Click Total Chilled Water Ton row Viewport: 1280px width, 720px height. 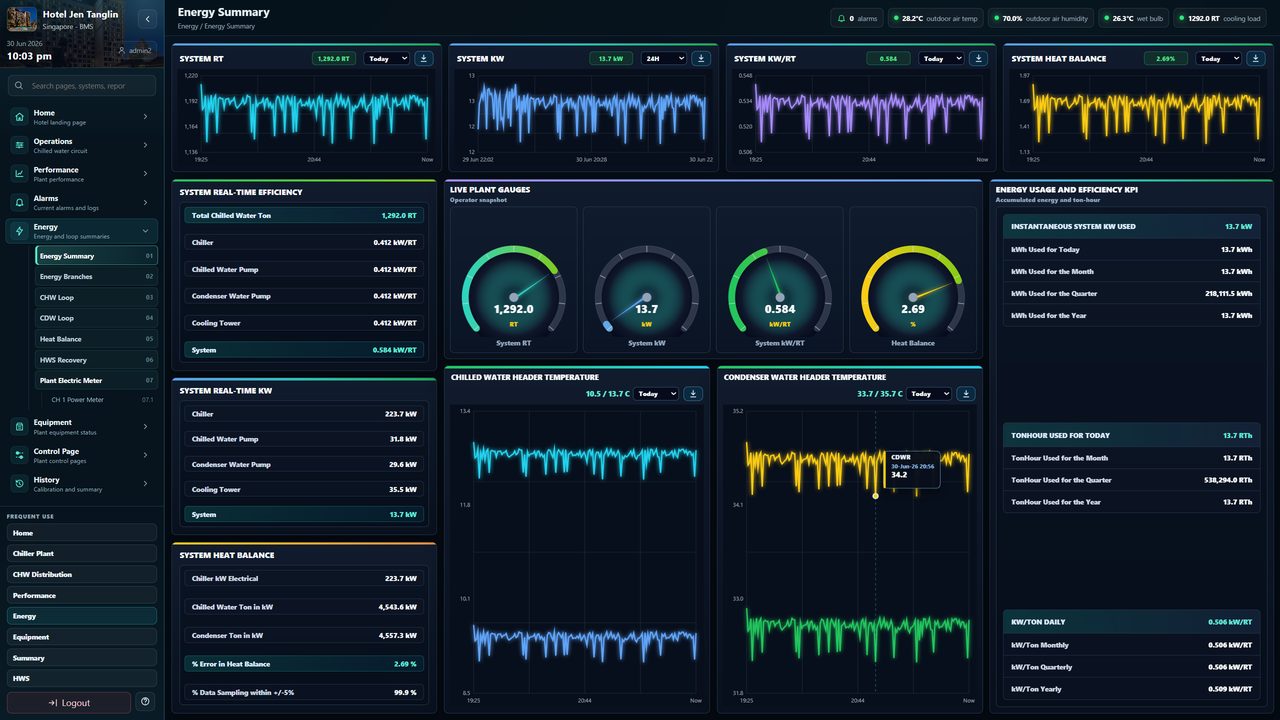point(304,216)
